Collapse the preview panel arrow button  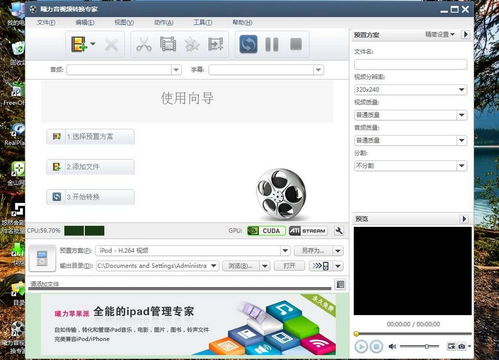click(464, 219)
